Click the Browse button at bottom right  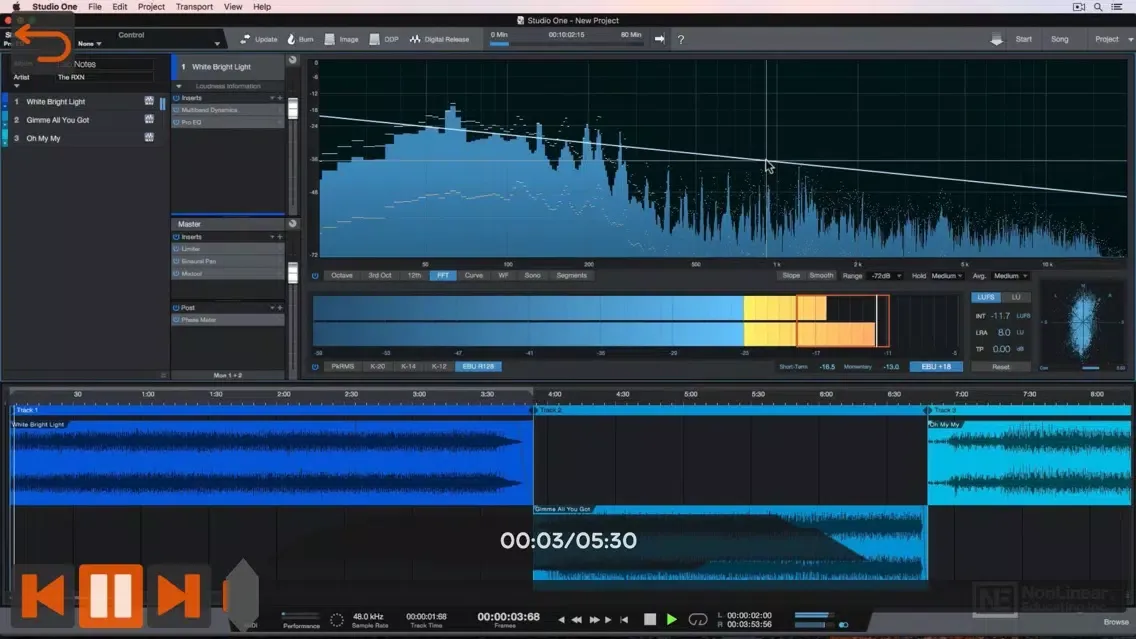(x=1116, y=622)
